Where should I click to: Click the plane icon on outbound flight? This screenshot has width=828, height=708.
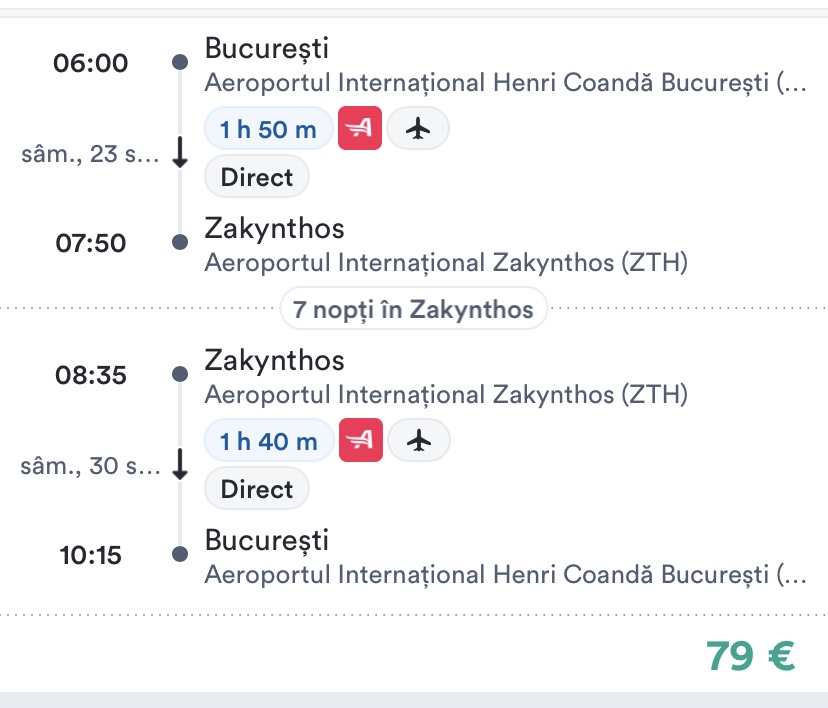pos(418,128)
